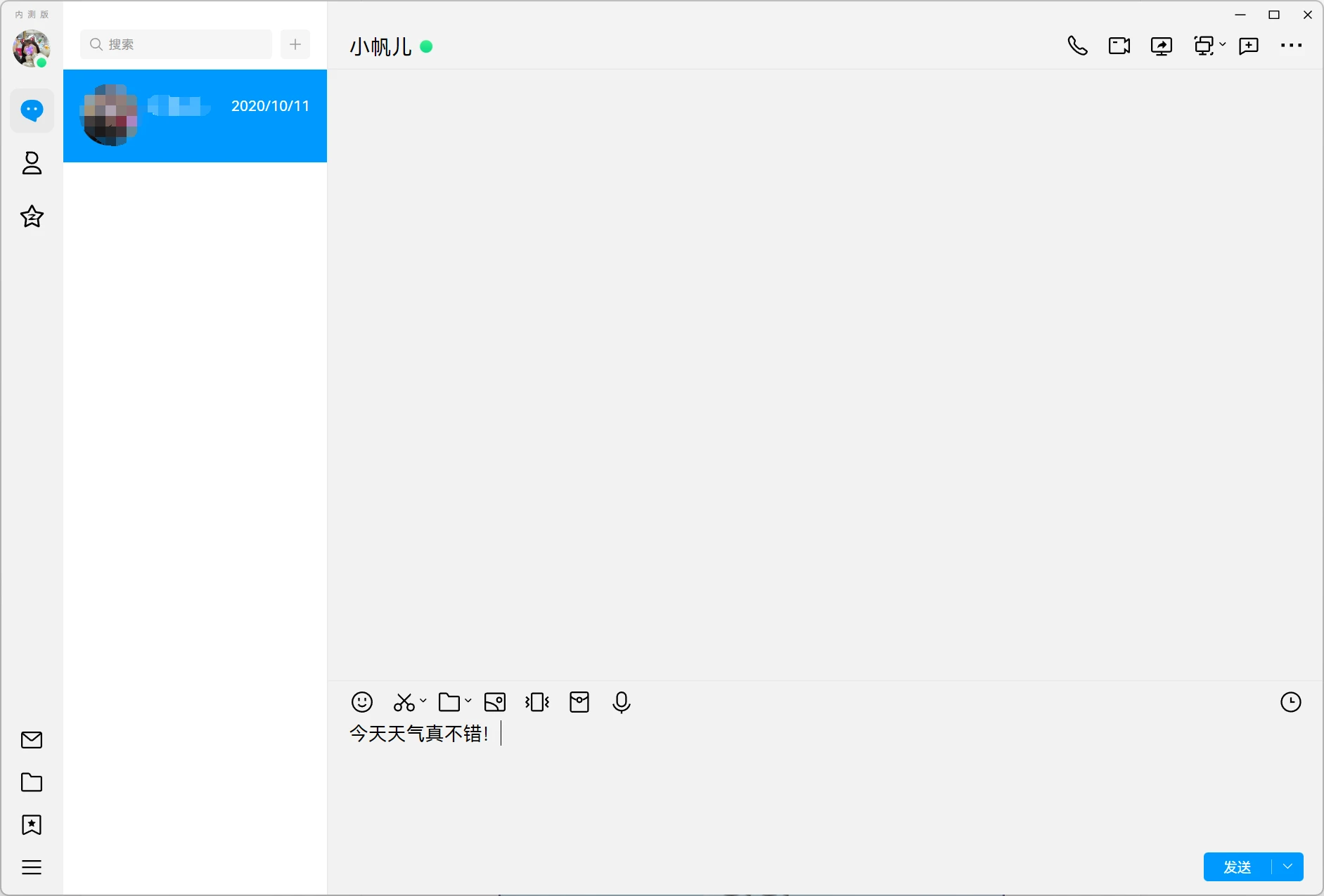
Task: Record a voice message with the microphone
Action: [622, 703]
